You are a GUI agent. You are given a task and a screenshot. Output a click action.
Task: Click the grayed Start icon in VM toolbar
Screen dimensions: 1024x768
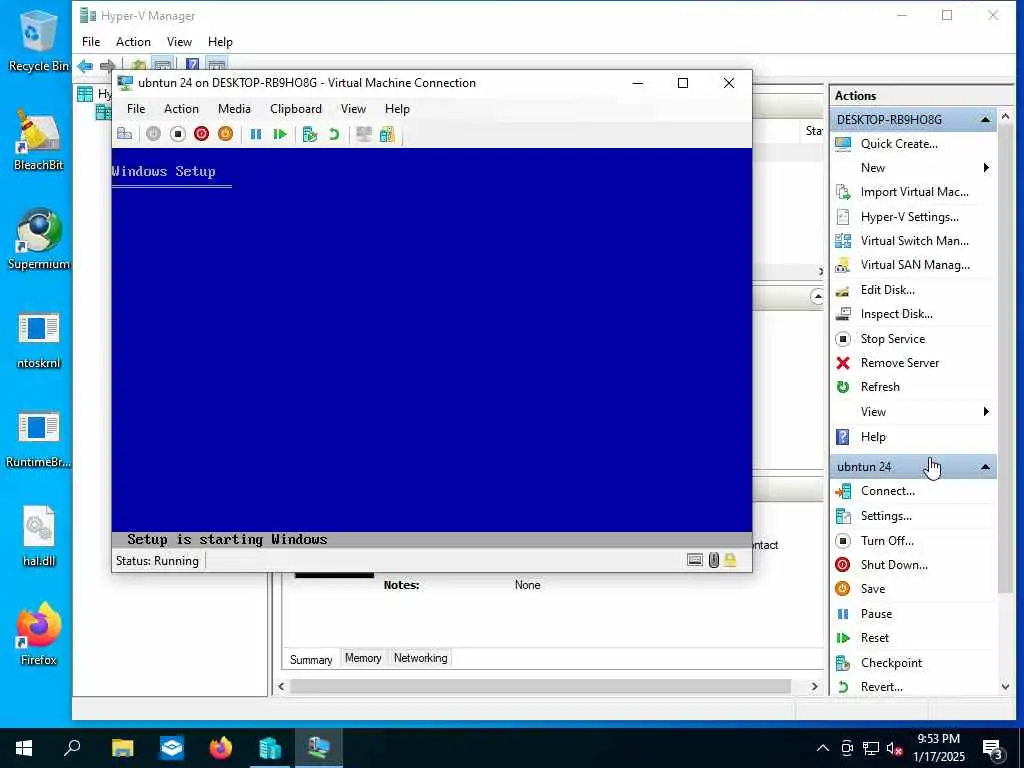tap(153, 134)
